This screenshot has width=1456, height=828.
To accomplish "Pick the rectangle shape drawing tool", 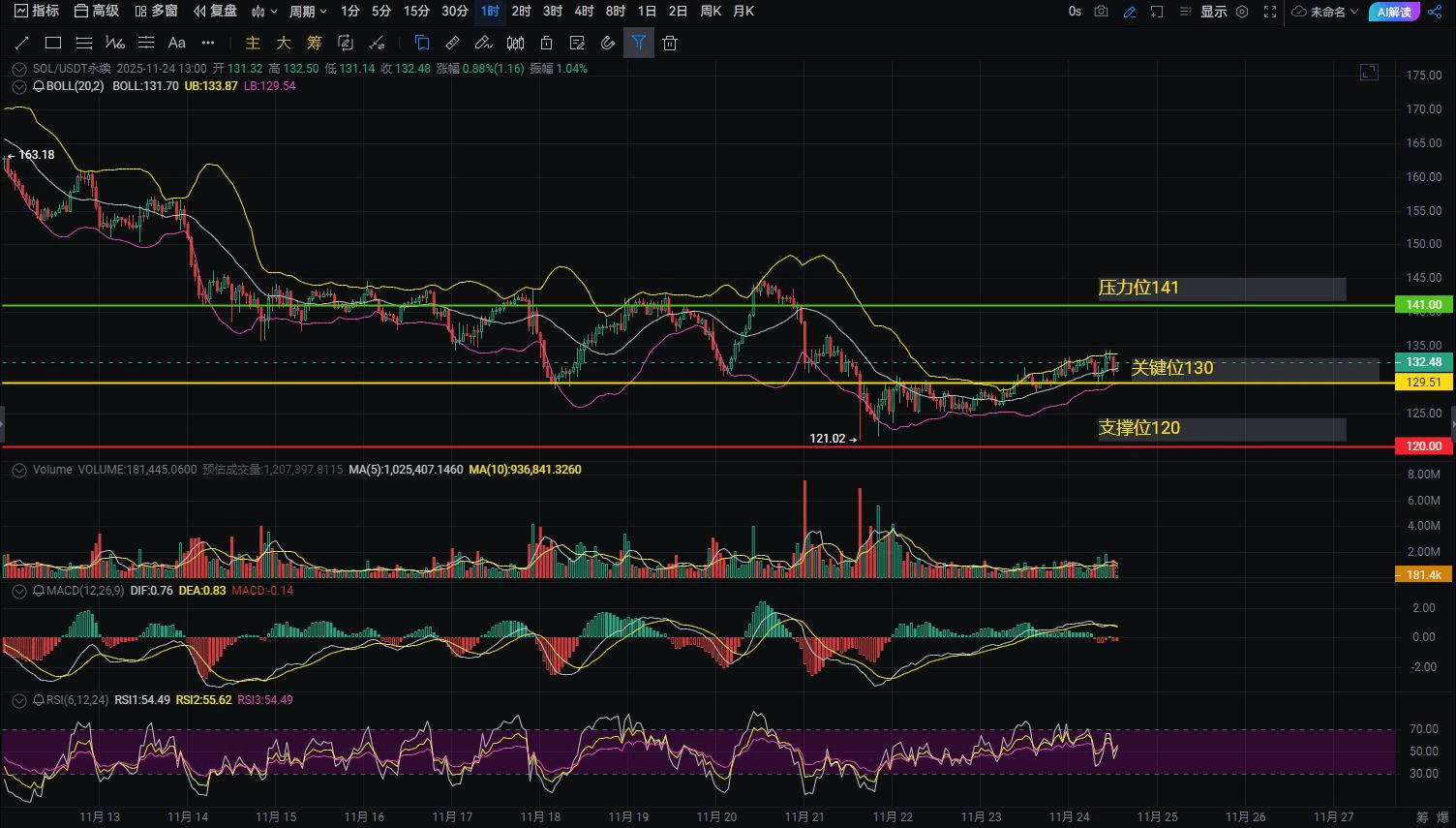I will click(x=53, y=43).
